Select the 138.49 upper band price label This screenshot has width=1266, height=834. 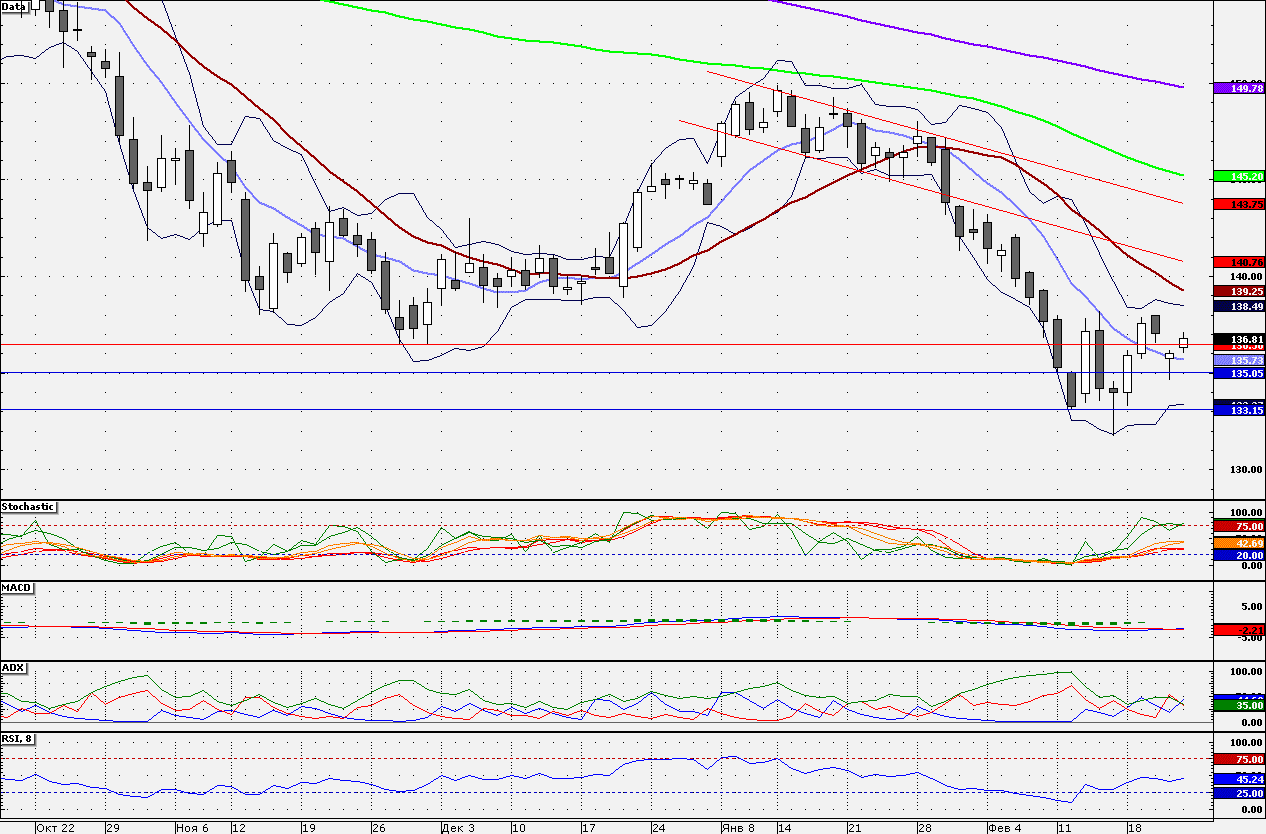[1239, 306]
